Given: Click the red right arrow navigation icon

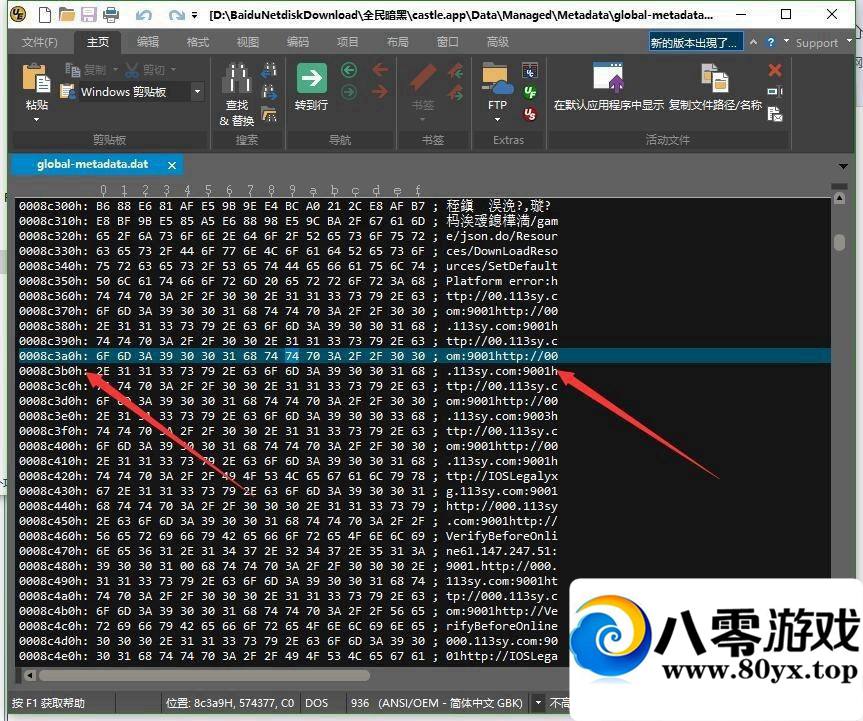Looking at the screenshot, I should click(380, 91).
